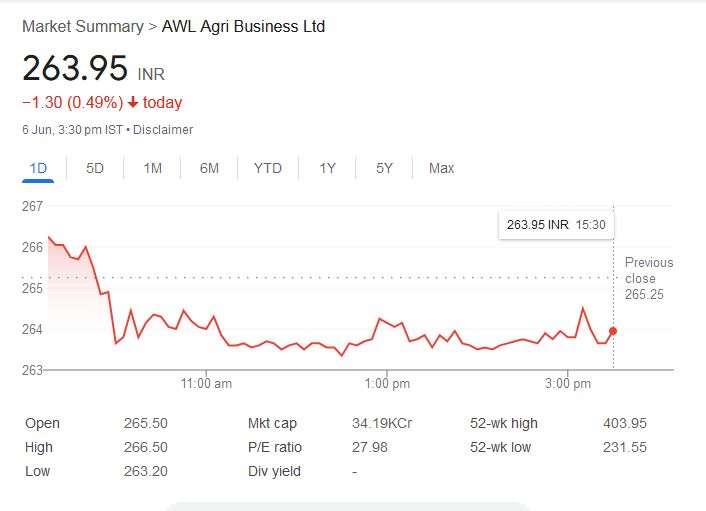Viewport: 706px width, 511px height.
Task: Click the 3:00 pm axis label
Action: pyautogui.click(x=568, y=384)
